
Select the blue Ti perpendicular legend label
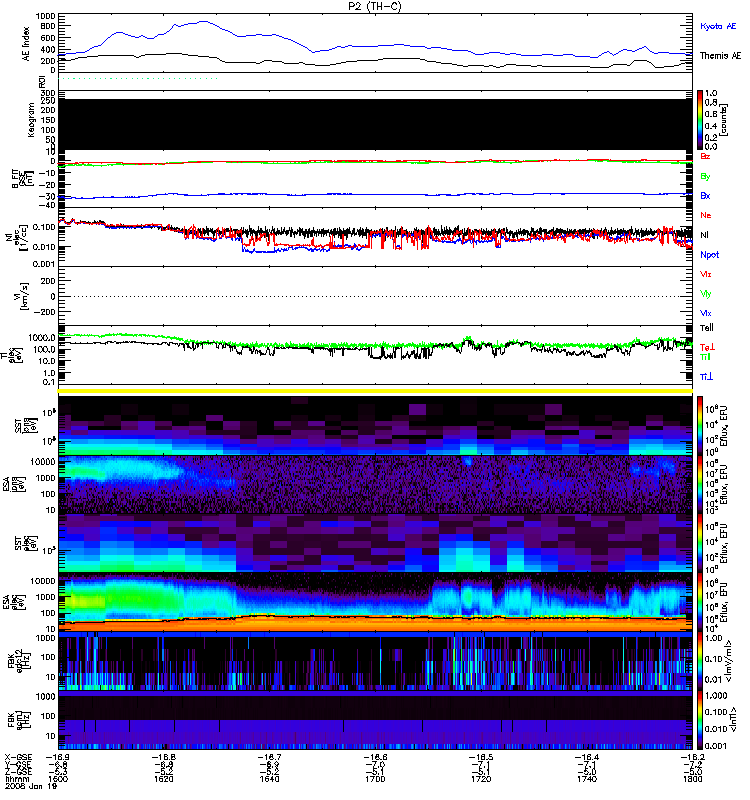(706, 377)
